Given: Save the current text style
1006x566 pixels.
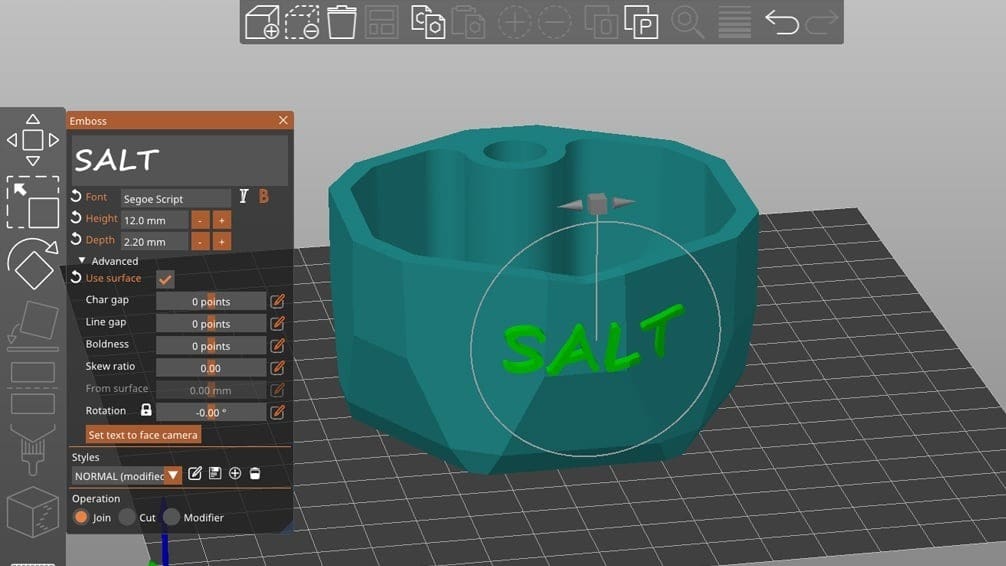Looking at the screenshot, I should (x=215, y=474).
